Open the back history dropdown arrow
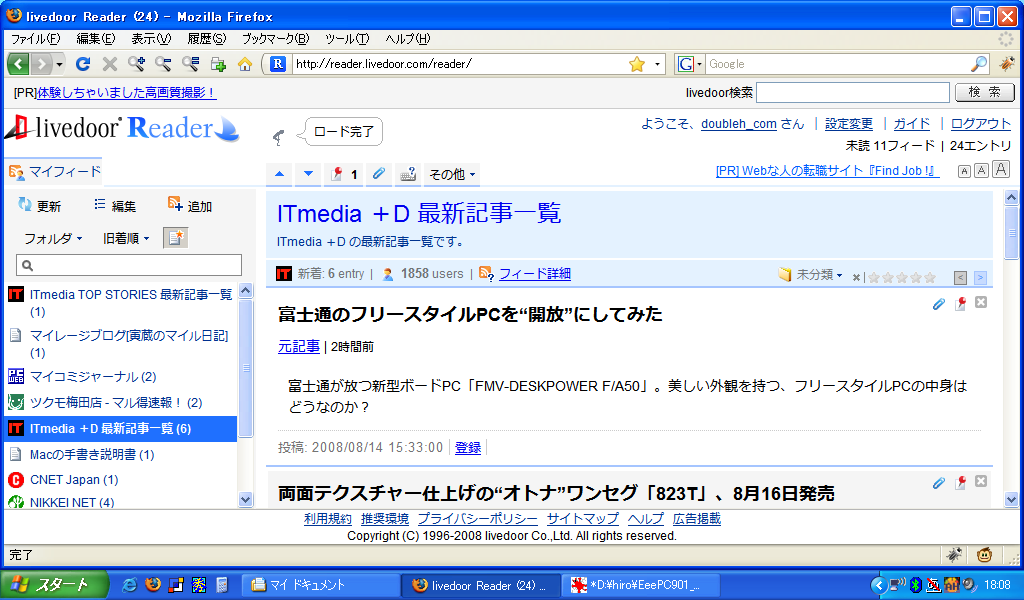The image size is (1024, 600). (59, 64)
